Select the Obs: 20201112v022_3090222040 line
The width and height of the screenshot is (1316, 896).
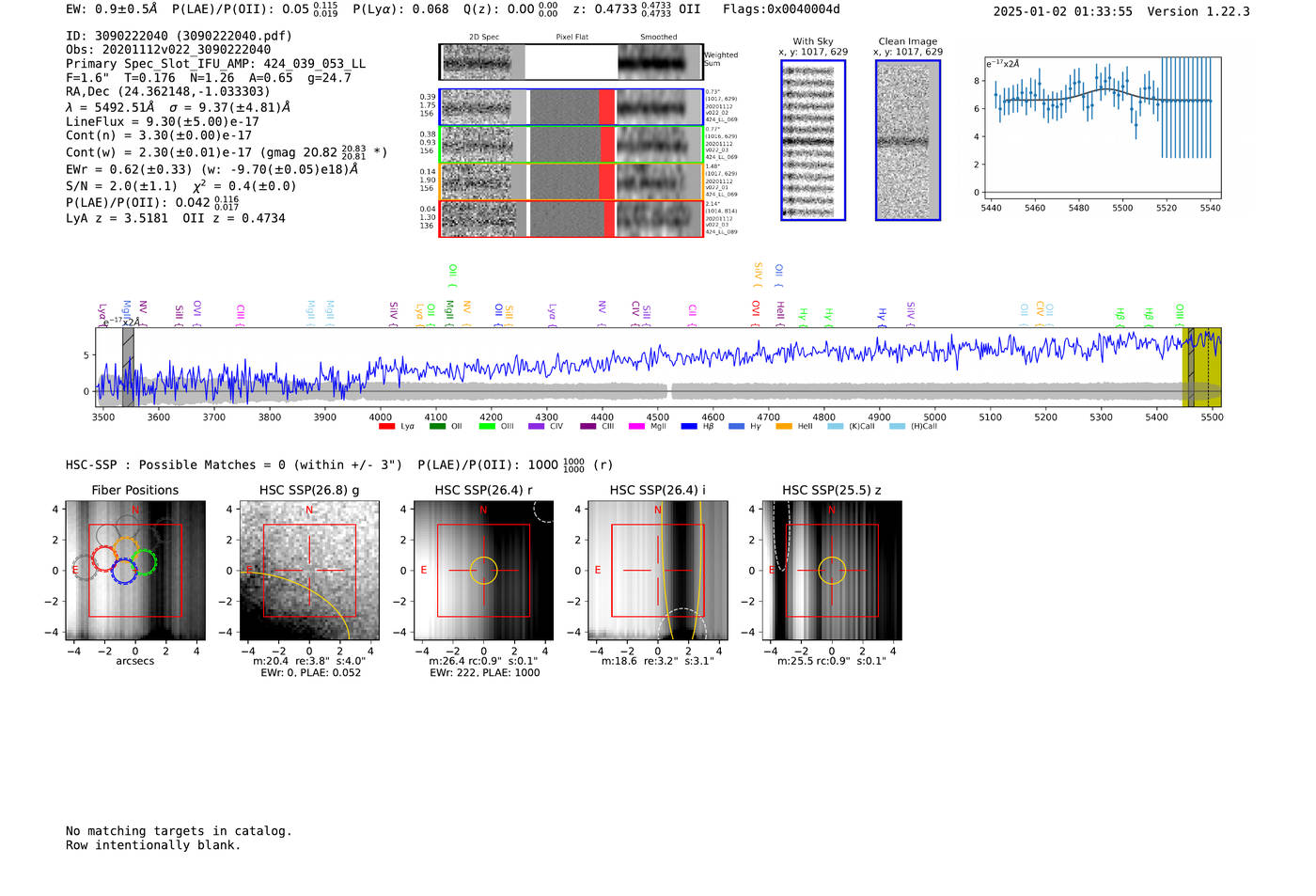[x=168, y=50]
